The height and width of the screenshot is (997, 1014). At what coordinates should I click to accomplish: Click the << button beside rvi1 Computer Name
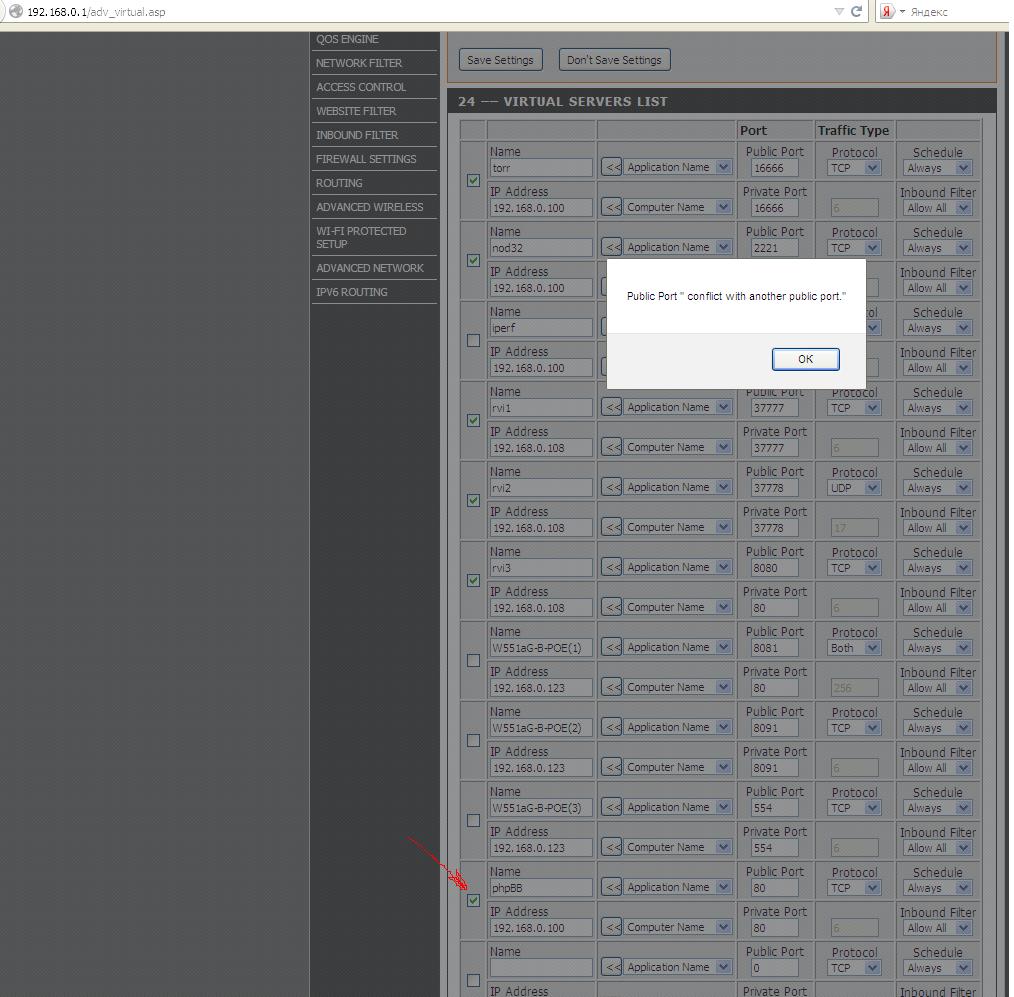tap(612, 448)
